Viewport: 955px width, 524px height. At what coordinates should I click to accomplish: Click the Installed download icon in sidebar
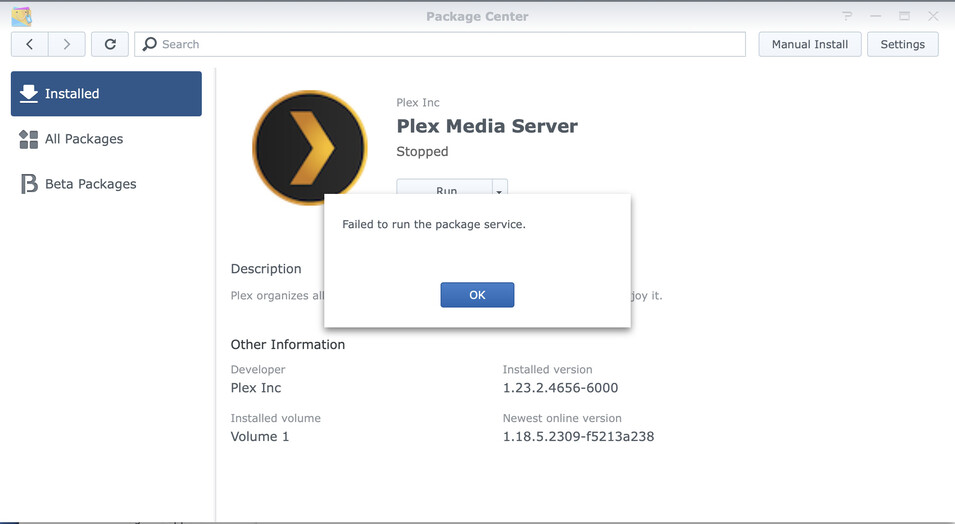29,93
